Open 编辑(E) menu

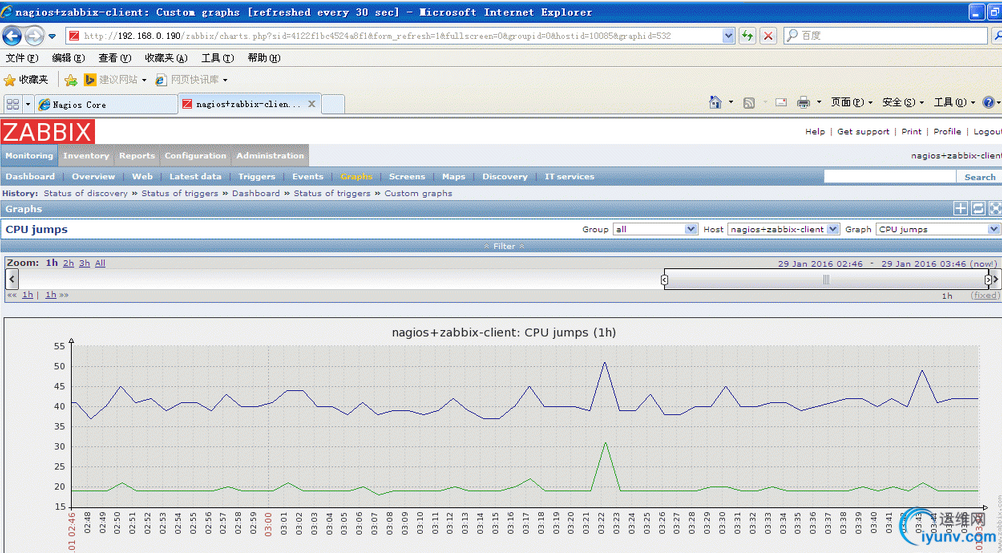[68, 58]
